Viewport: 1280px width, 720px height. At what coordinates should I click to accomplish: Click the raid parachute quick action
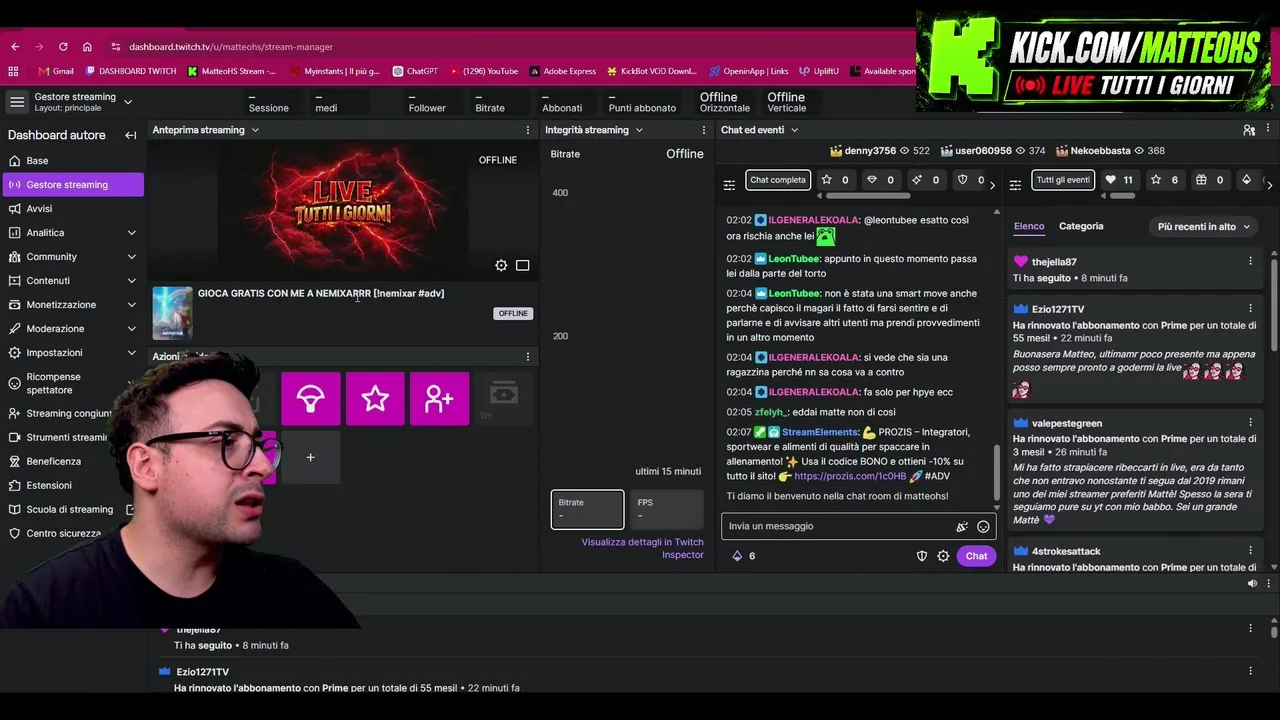[311, 398]
